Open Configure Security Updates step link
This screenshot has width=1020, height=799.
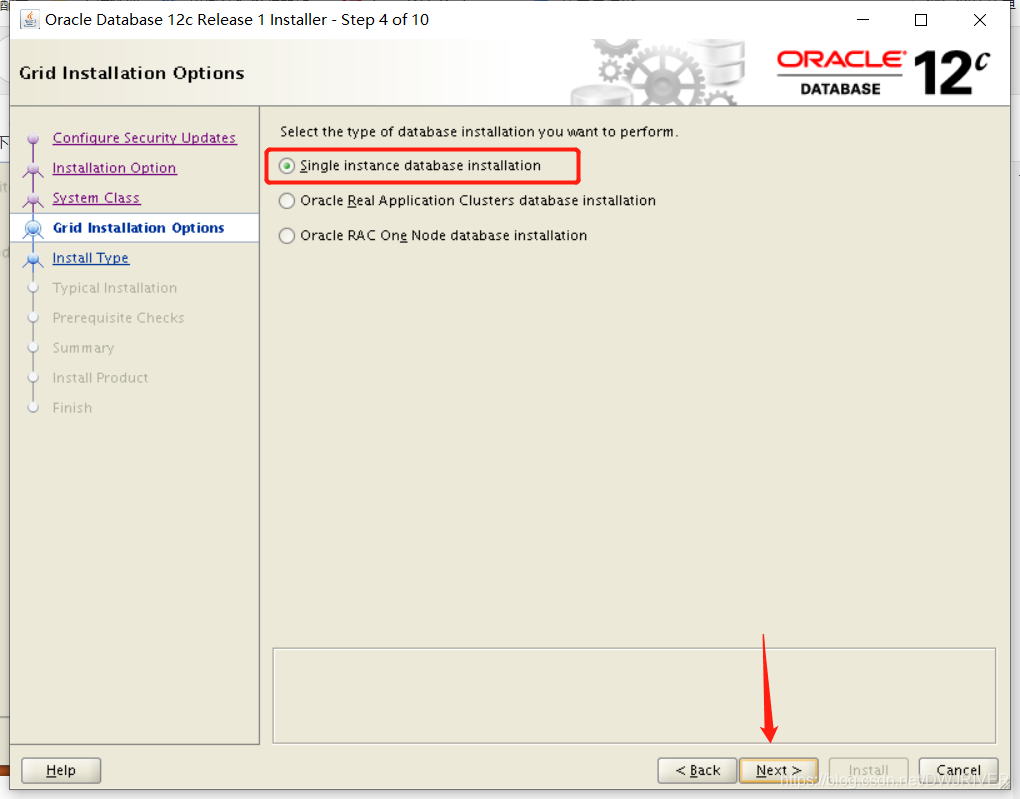(144, 138)
